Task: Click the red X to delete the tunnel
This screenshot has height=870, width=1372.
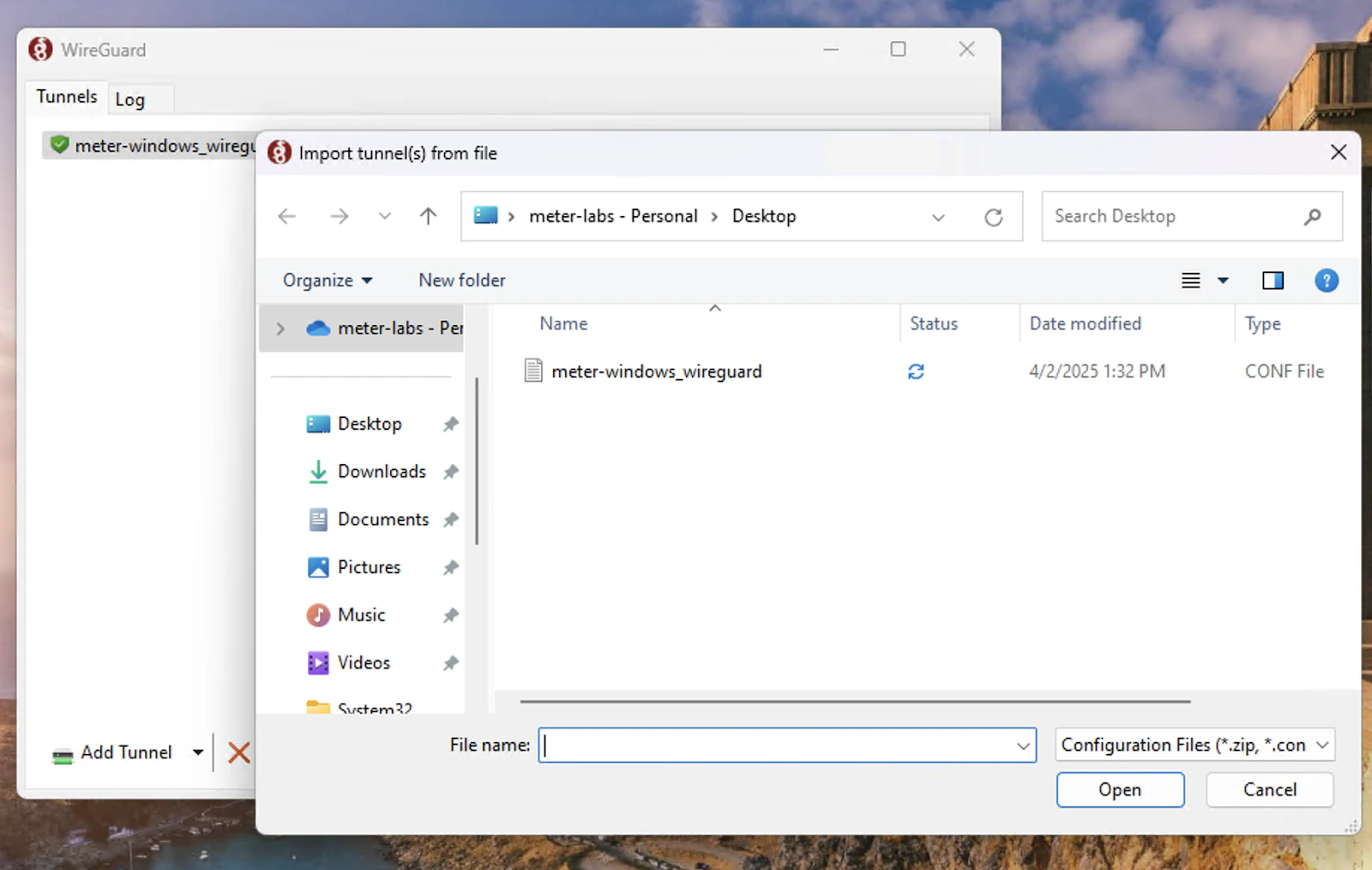Action: pos(239,752)
